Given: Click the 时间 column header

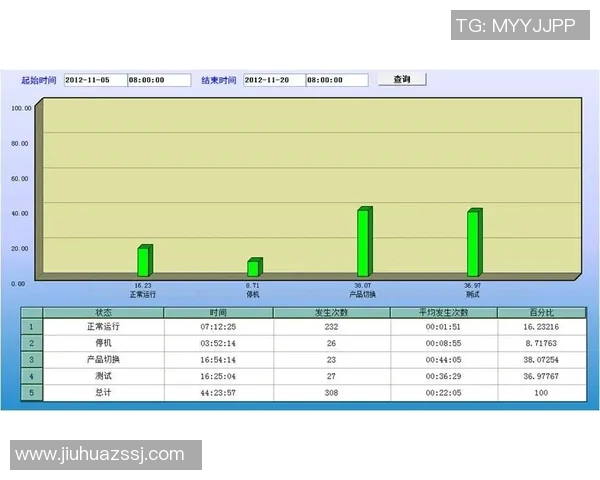Looking at the screenshot, I should tap(218, 313).
